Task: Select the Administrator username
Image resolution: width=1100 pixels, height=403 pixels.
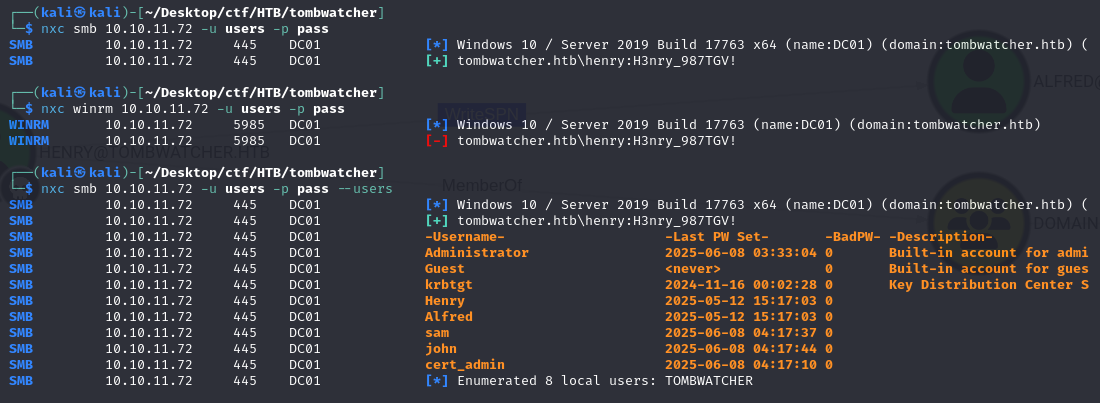Action: coord(476,253)
